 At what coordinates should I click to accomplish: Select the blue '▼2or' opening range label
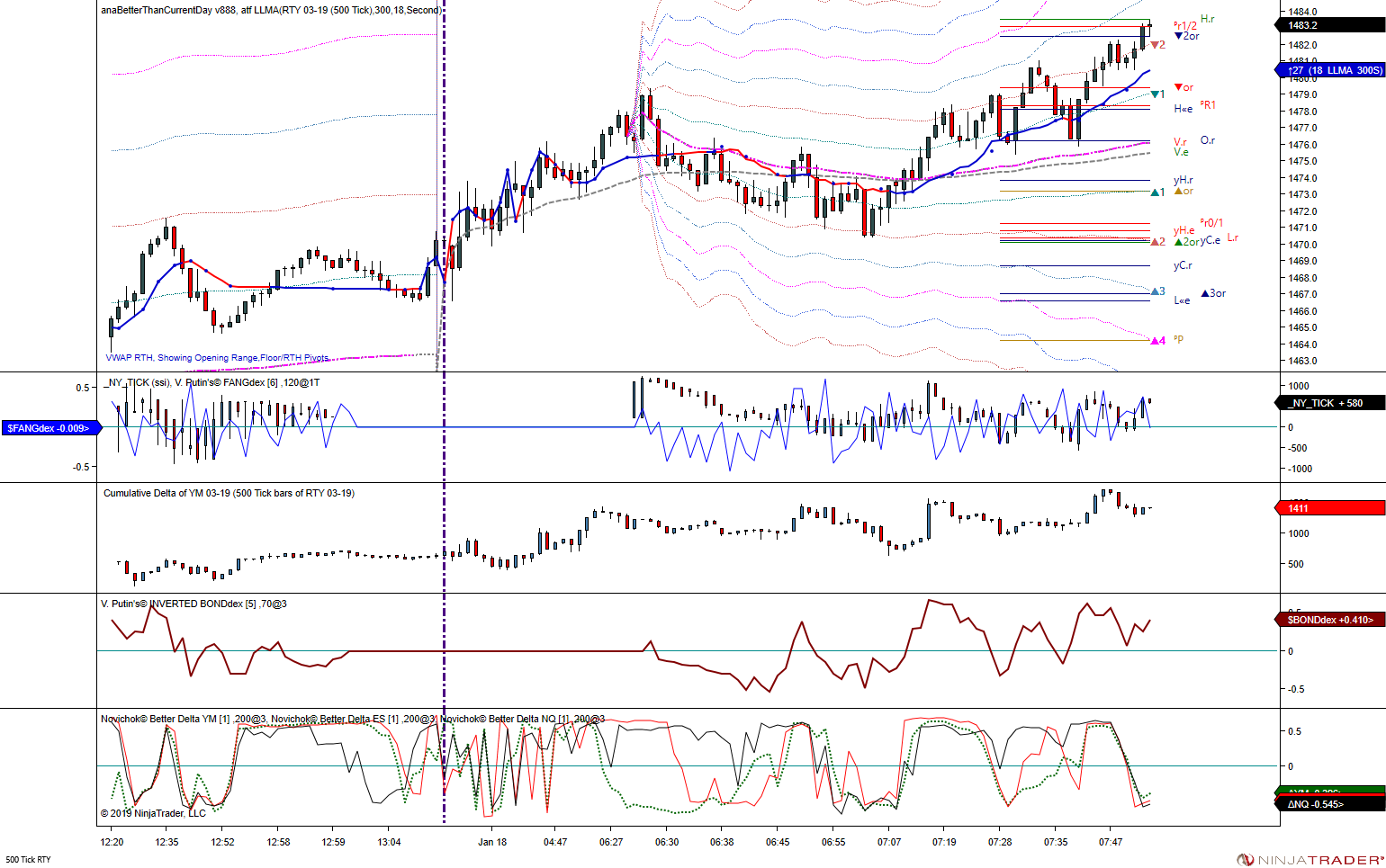1187,36
